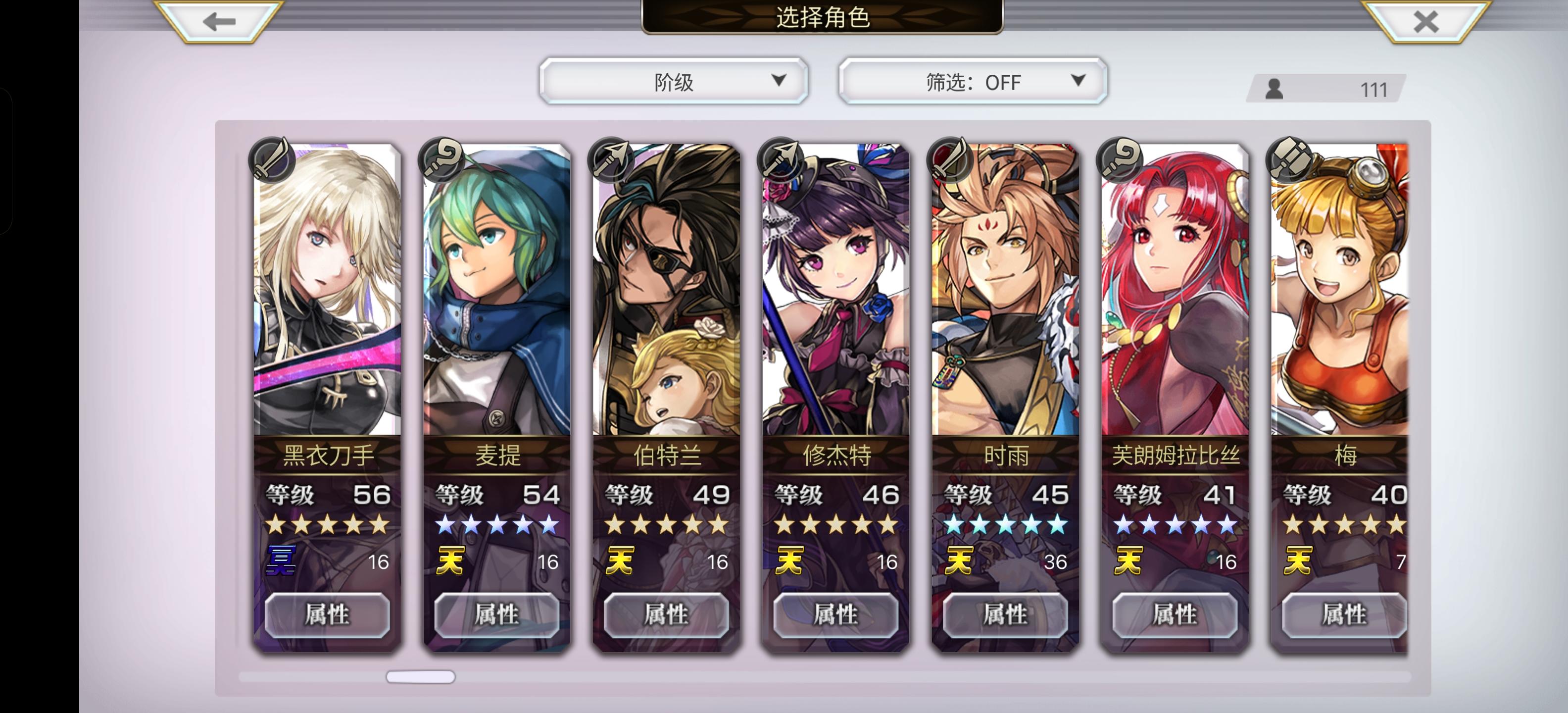Close the character selection screen

(1425, 21)
